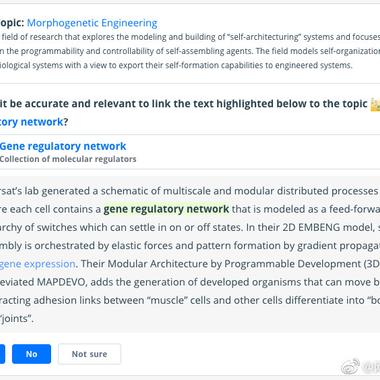Image resolution: width=380 pixels, height=380 pixels.
Task: Click the topic description about self-architecturing systems
Action: (x=190, y=51)
